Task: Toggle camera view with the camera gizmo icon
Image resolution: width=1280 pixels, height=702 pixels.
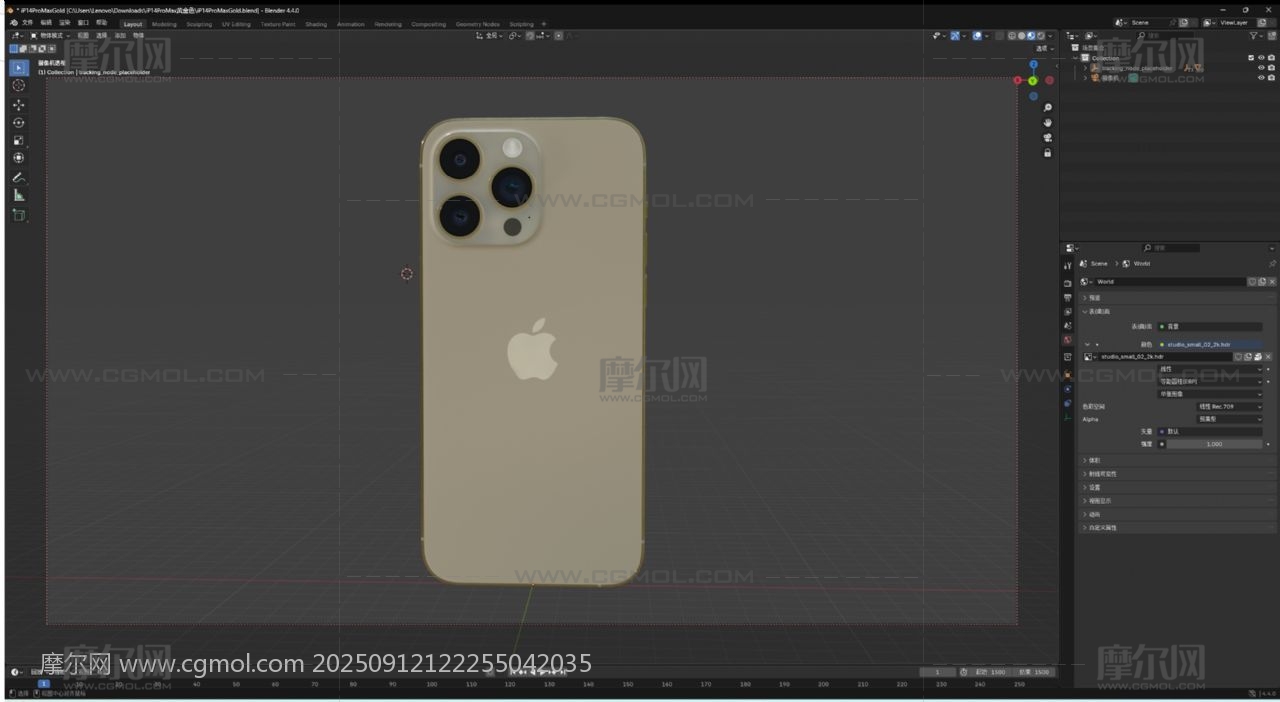Action: click(1047, 138)
